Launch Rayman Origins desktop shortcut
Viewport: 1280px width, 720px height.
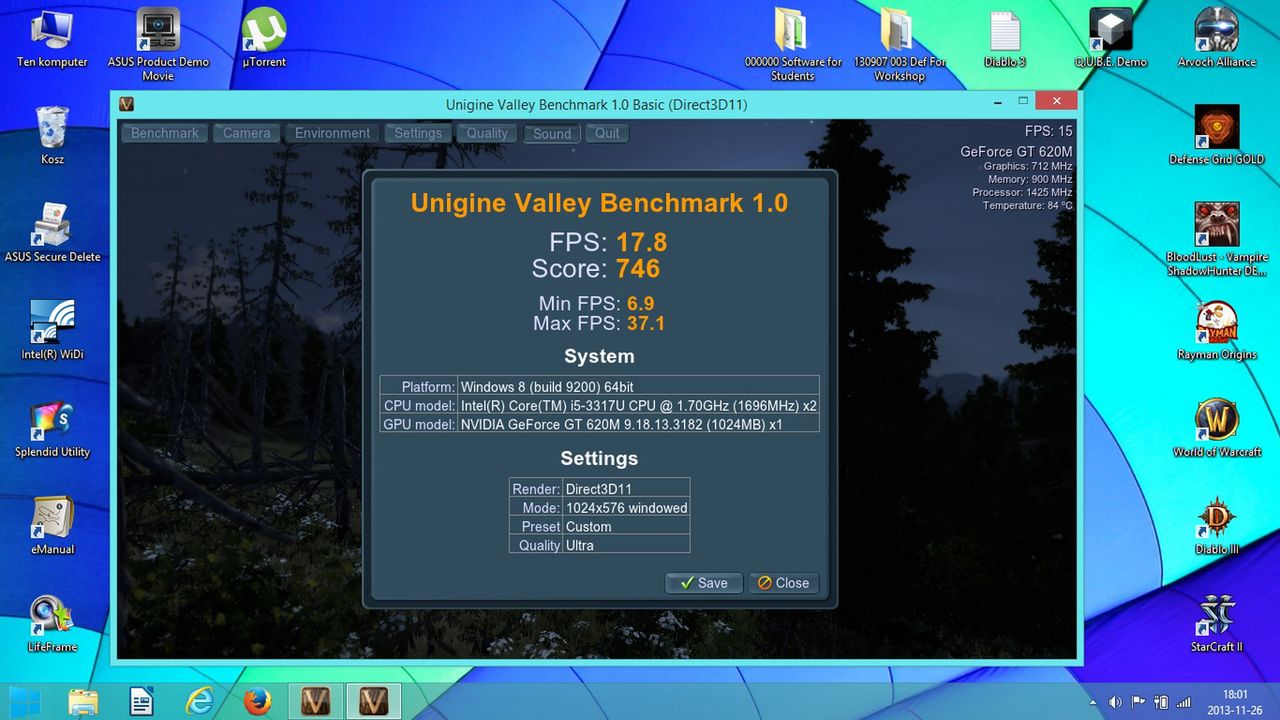[x=1216, y=329]
